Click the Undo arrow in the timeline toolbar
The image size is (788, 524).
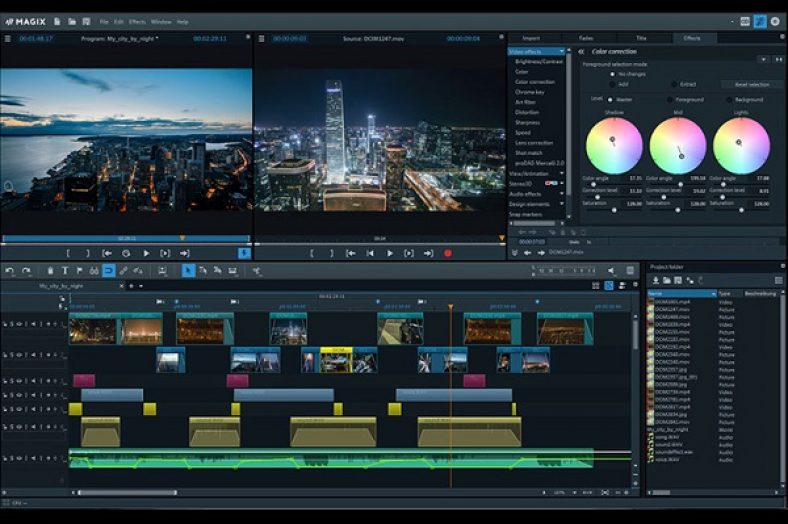point(9,271)
